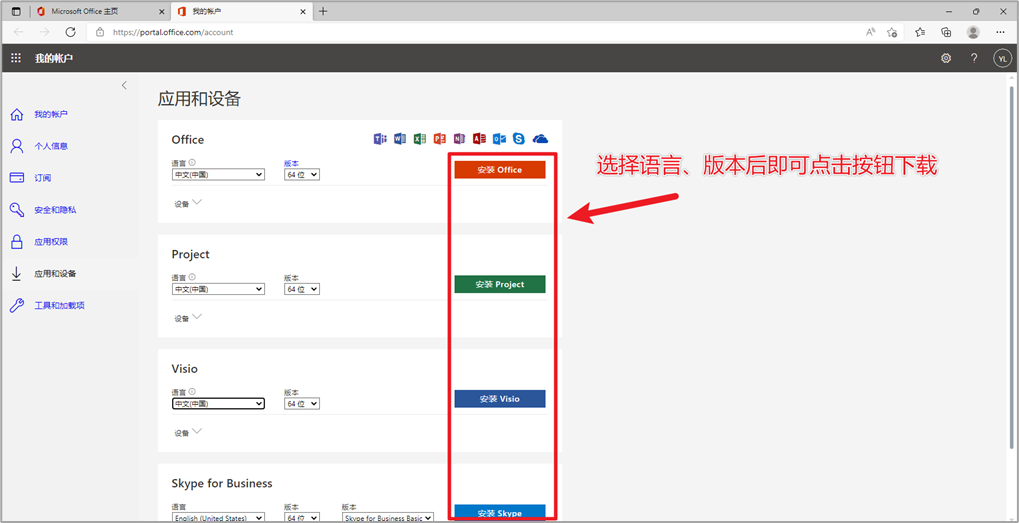Open the browser favorites star icon

coord(919,32)
